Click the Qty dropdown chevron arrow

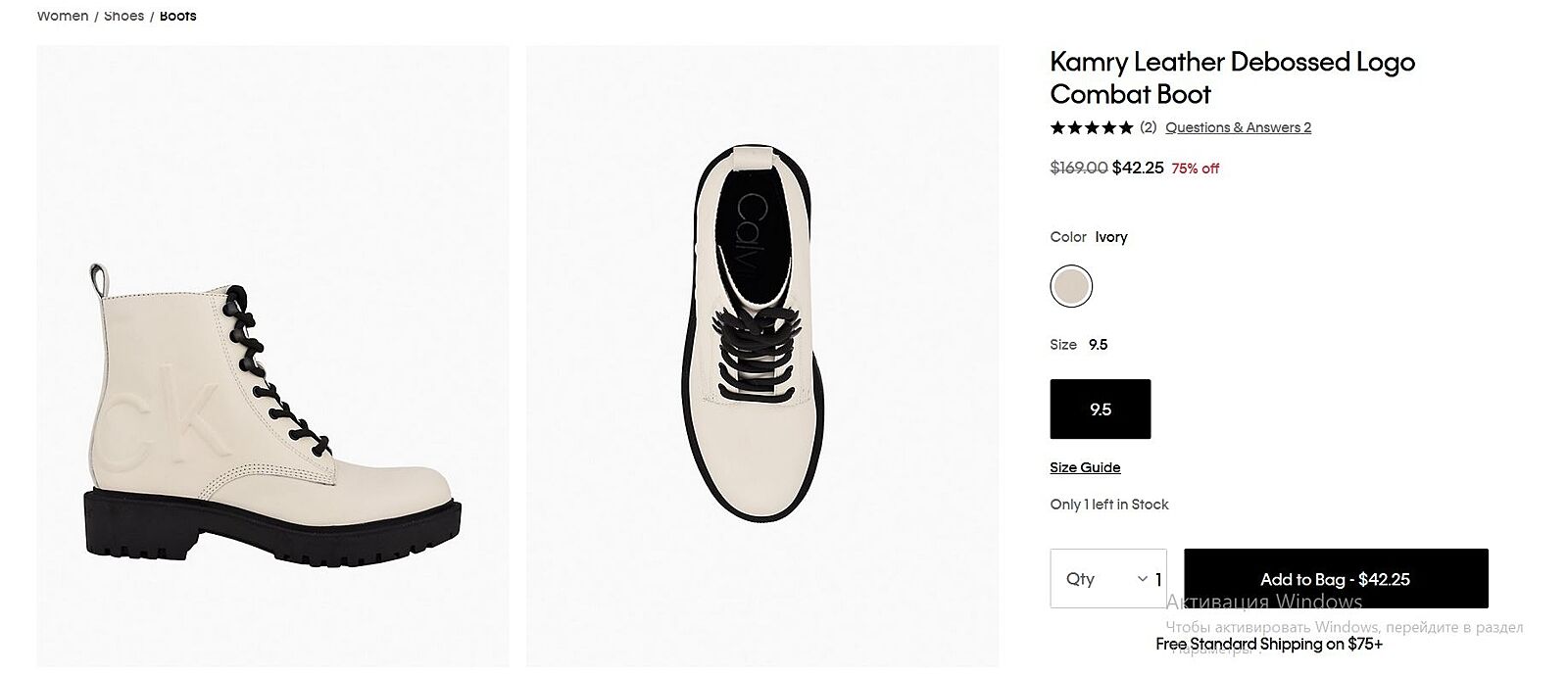coord(1142,579)
